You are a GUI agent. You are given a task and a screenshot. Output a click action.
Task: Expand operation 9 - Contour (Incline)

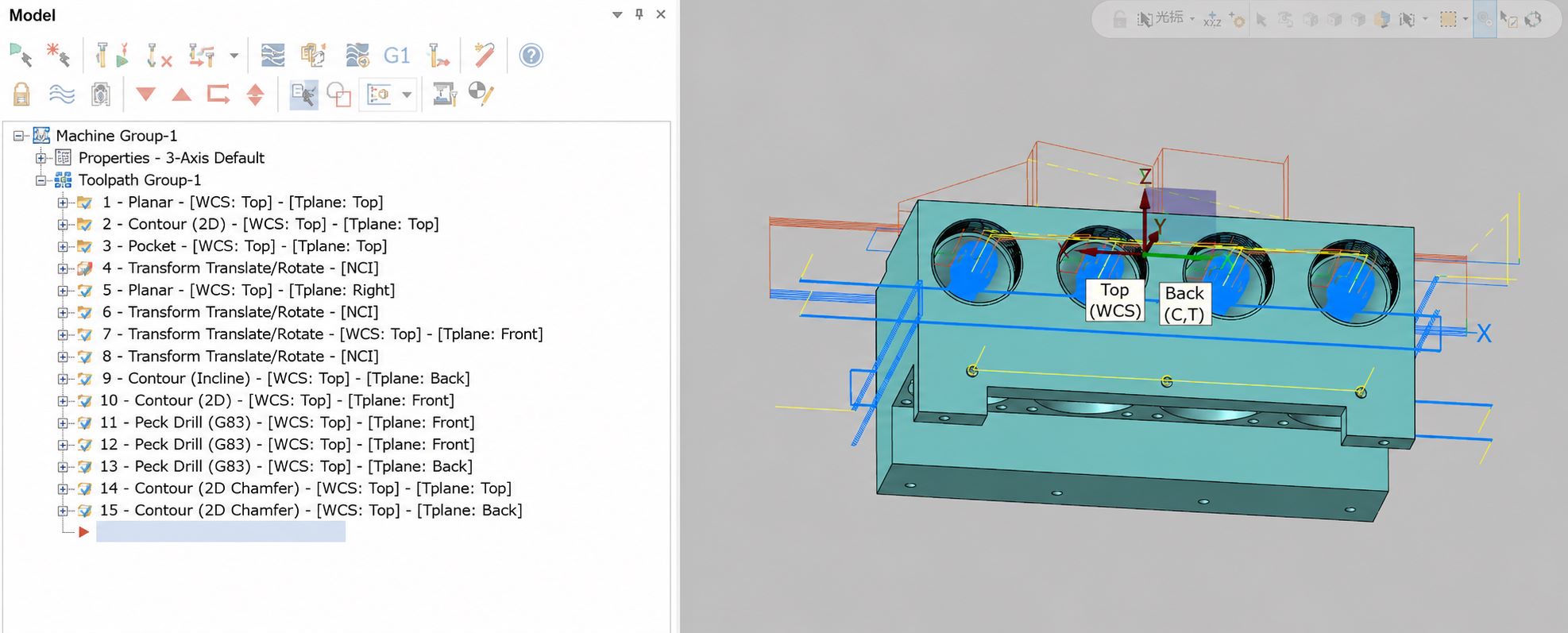coord(63,379)
